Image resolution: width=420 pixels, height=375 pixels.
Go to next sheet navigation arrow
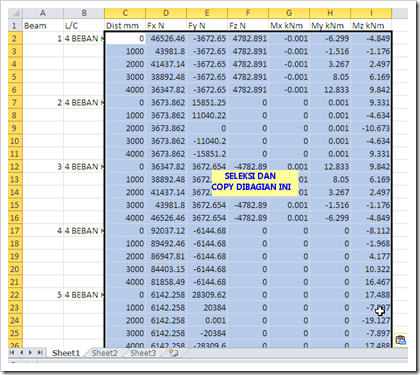(x=30, y=353)
